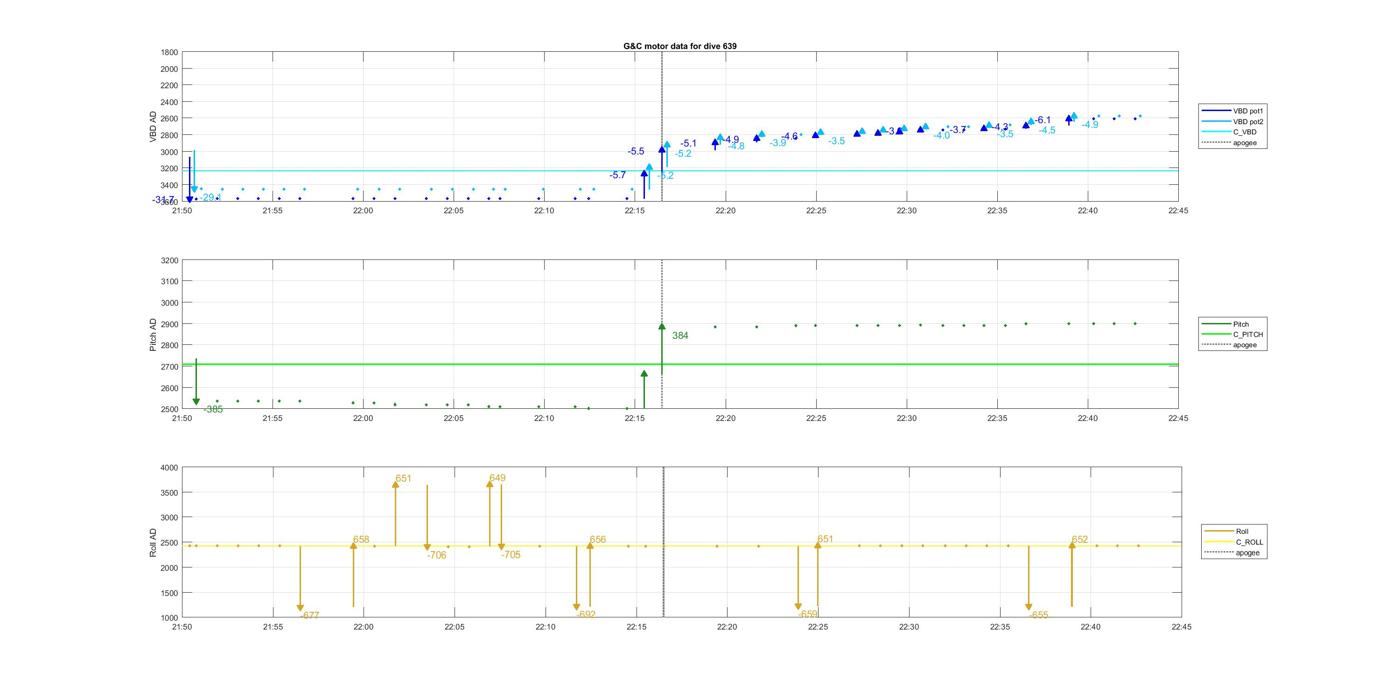The image size is (1400, 693).
Task: Click the '-29.1' VBD rate label
Action: coord(210,197)
